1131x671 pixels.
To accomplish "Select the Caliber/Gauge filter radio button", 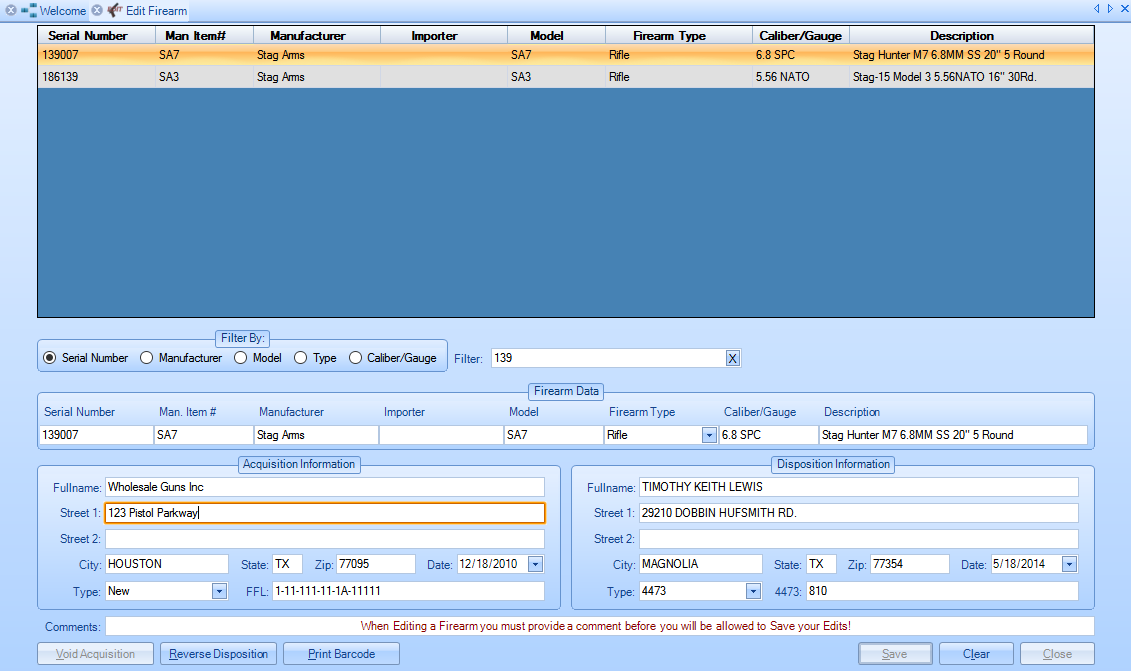I will 355,358.
